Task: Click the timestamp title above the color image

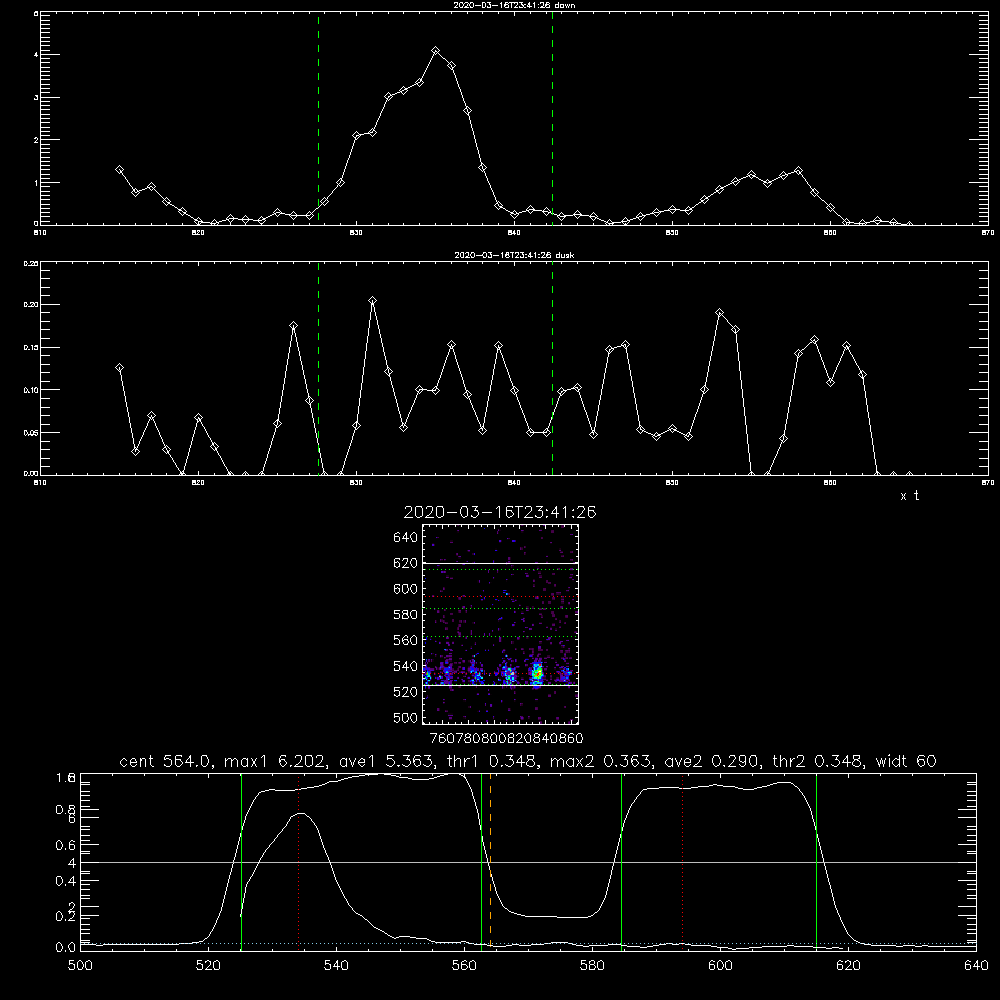Action: (x=500, y=512)
